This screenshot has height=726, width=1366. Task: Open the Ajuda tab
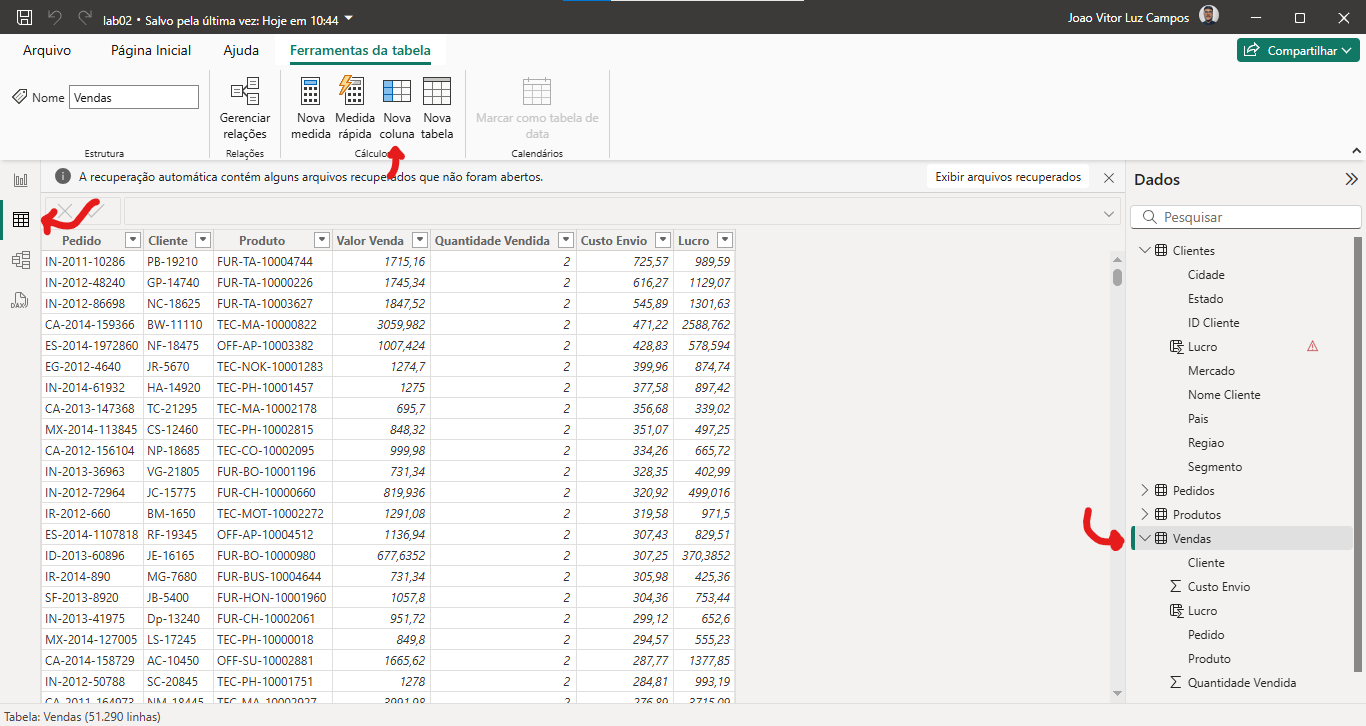click(241, 50)
